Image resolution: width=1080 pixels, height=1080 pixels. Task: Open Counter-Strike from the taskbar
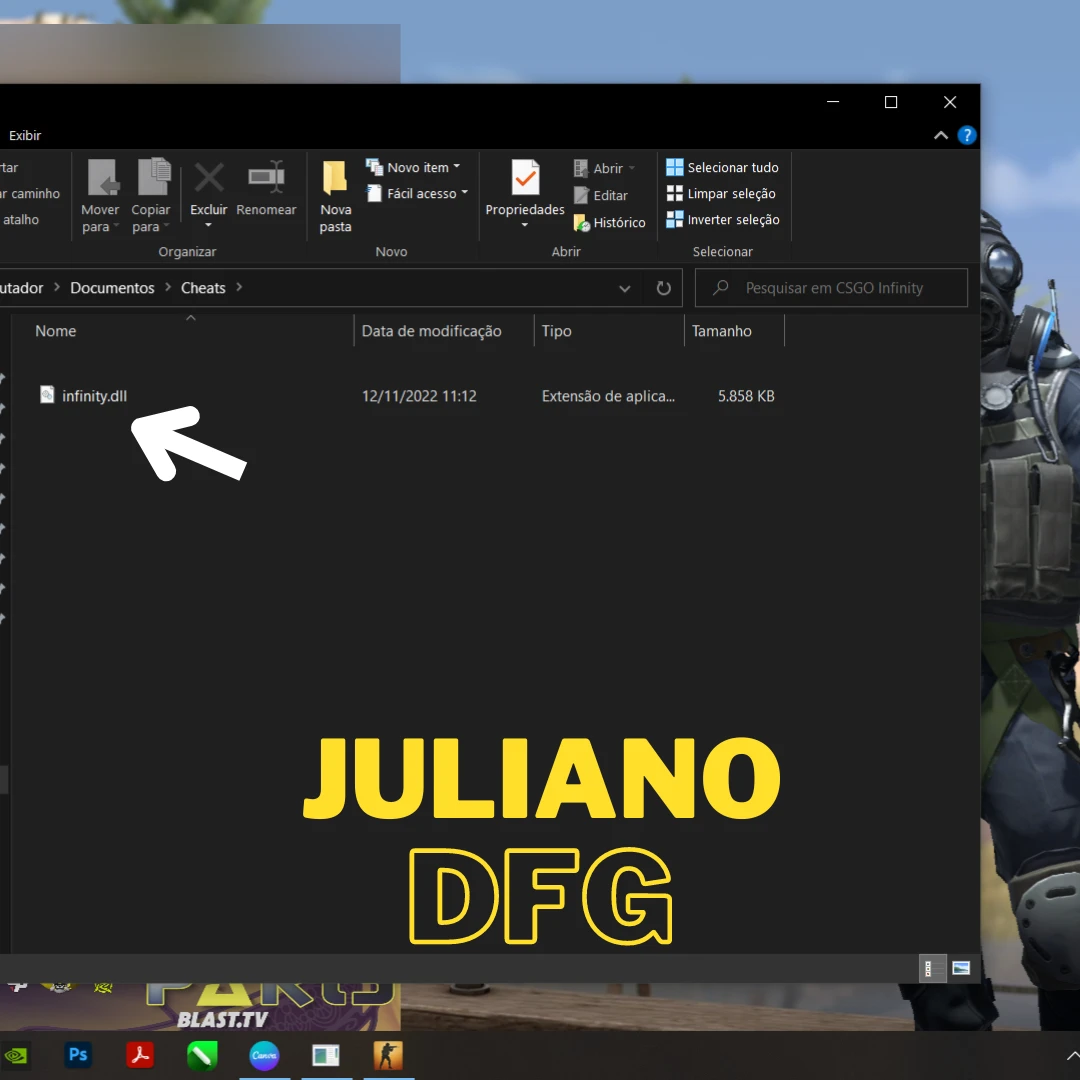coord(388,1055)
